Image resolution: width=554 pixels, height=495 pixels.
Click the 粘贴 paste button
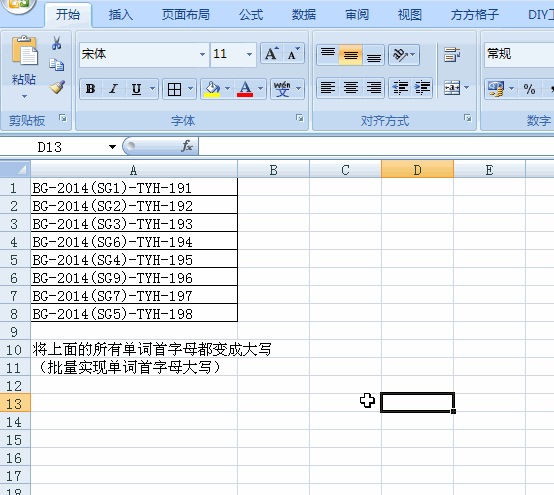click(24, 67)
